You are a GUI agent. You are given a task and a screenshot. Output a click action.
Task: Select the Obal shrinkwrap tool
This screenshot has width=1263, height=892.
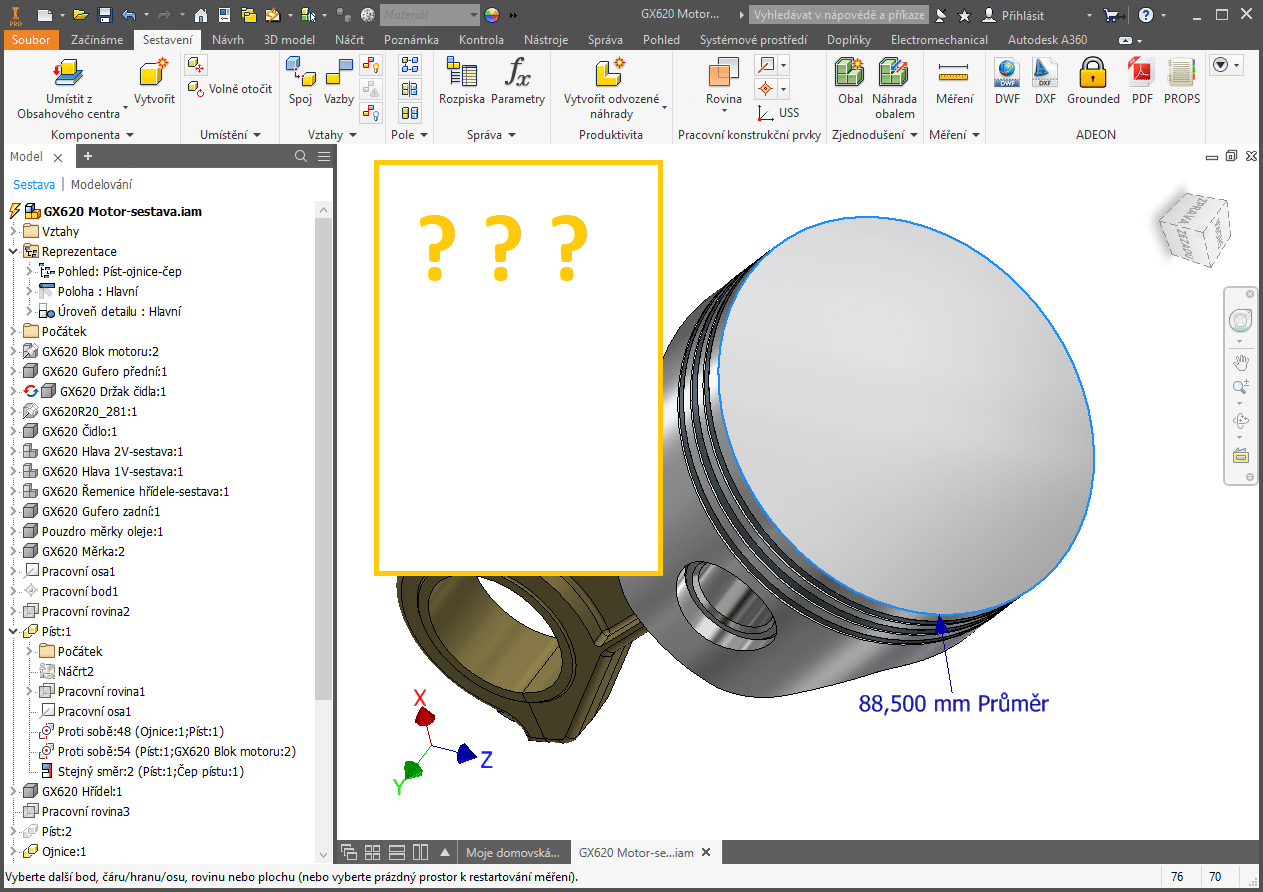click(850, 82)
